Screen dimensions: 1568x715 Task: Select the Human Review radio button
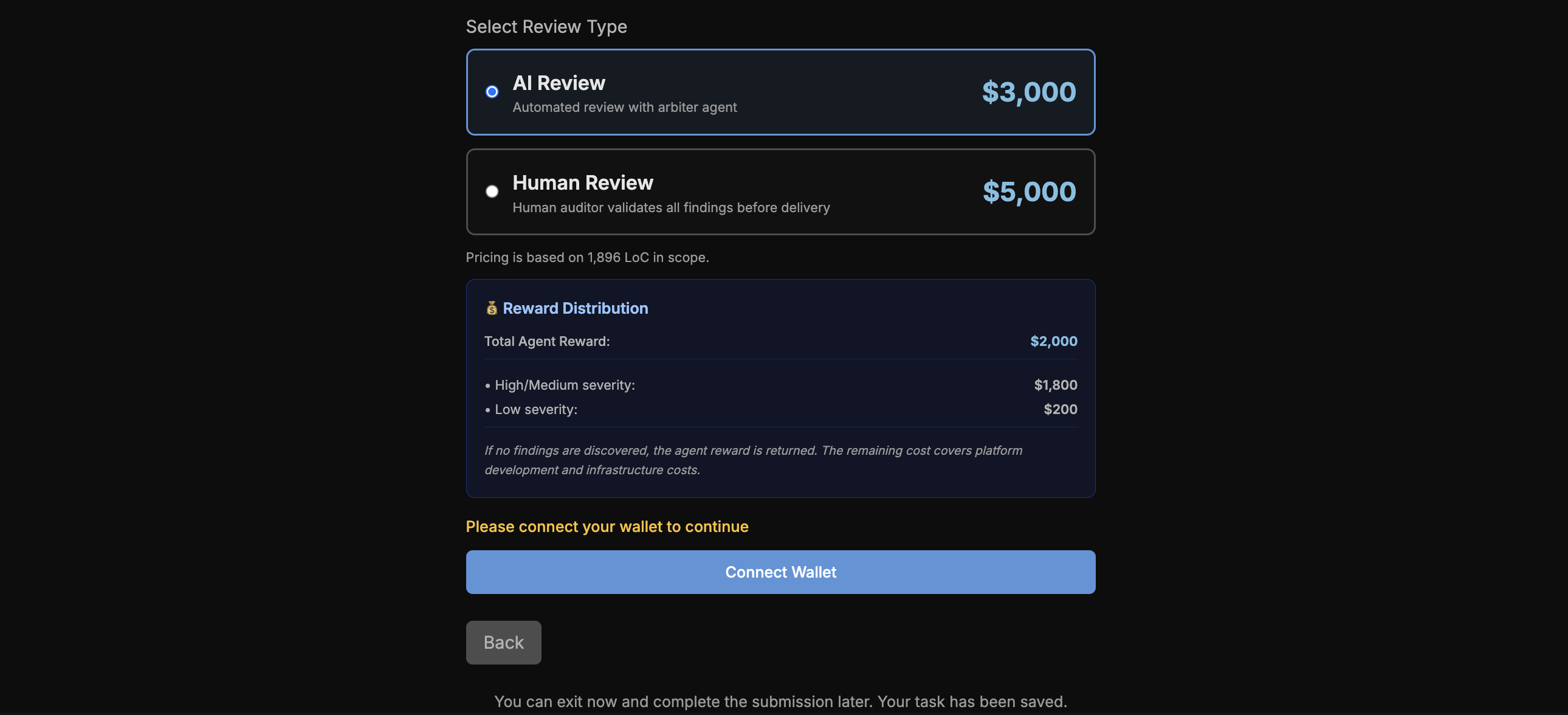(x=491, y=191)
